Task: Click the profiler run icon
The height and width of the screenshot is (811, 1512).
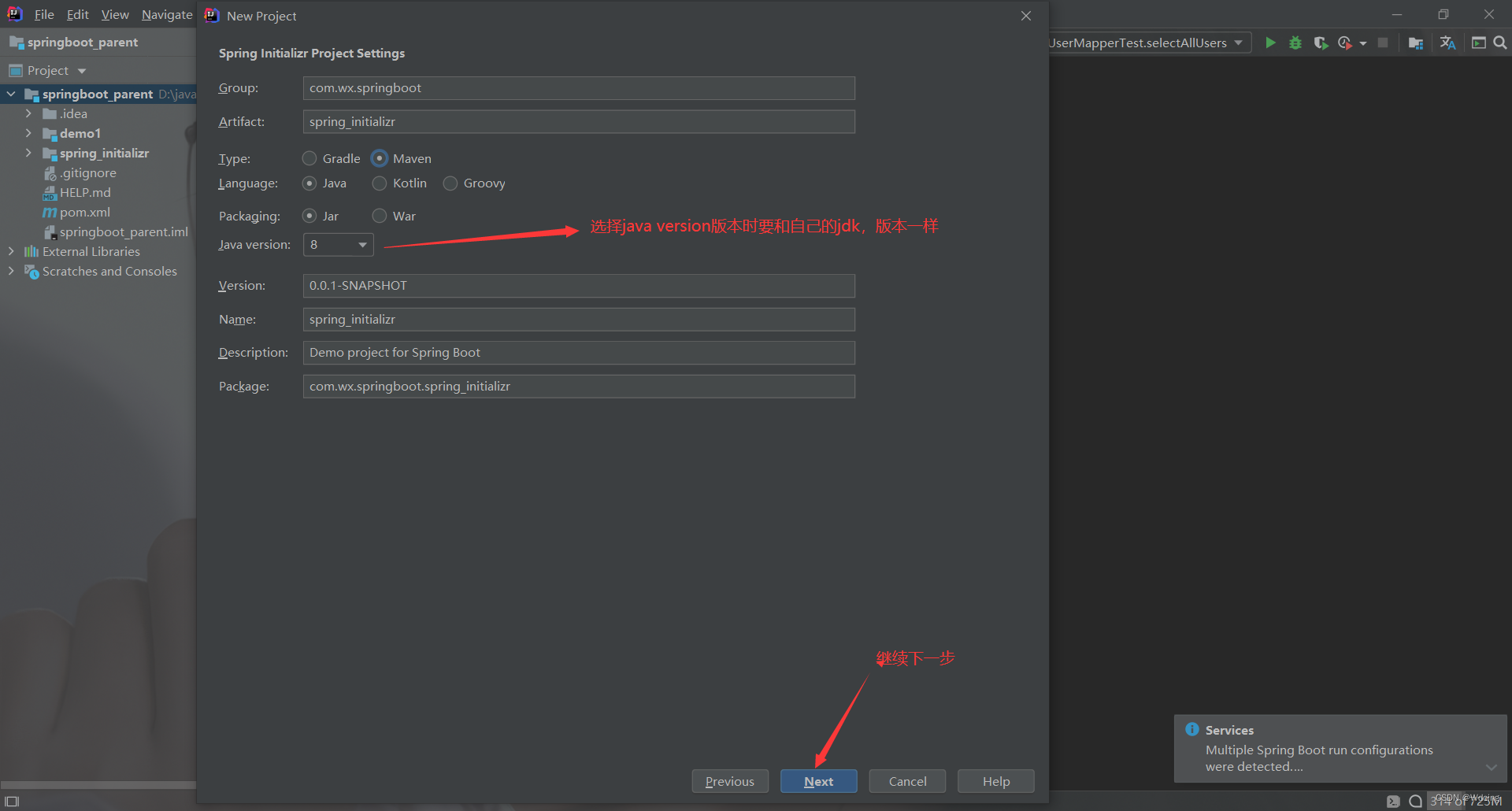Action: pos(1344,43)
